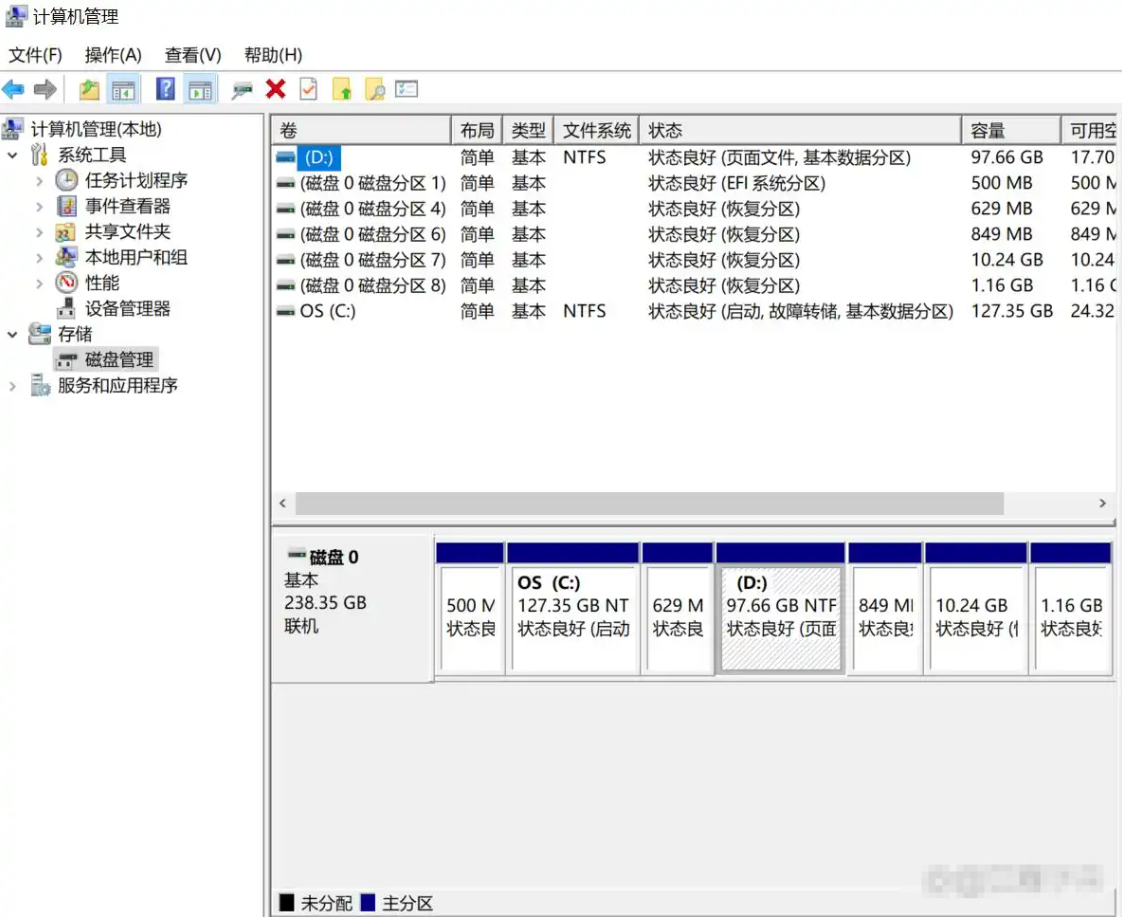
Task: Collapse the 存储 tree node
Action: click(11, 334)
